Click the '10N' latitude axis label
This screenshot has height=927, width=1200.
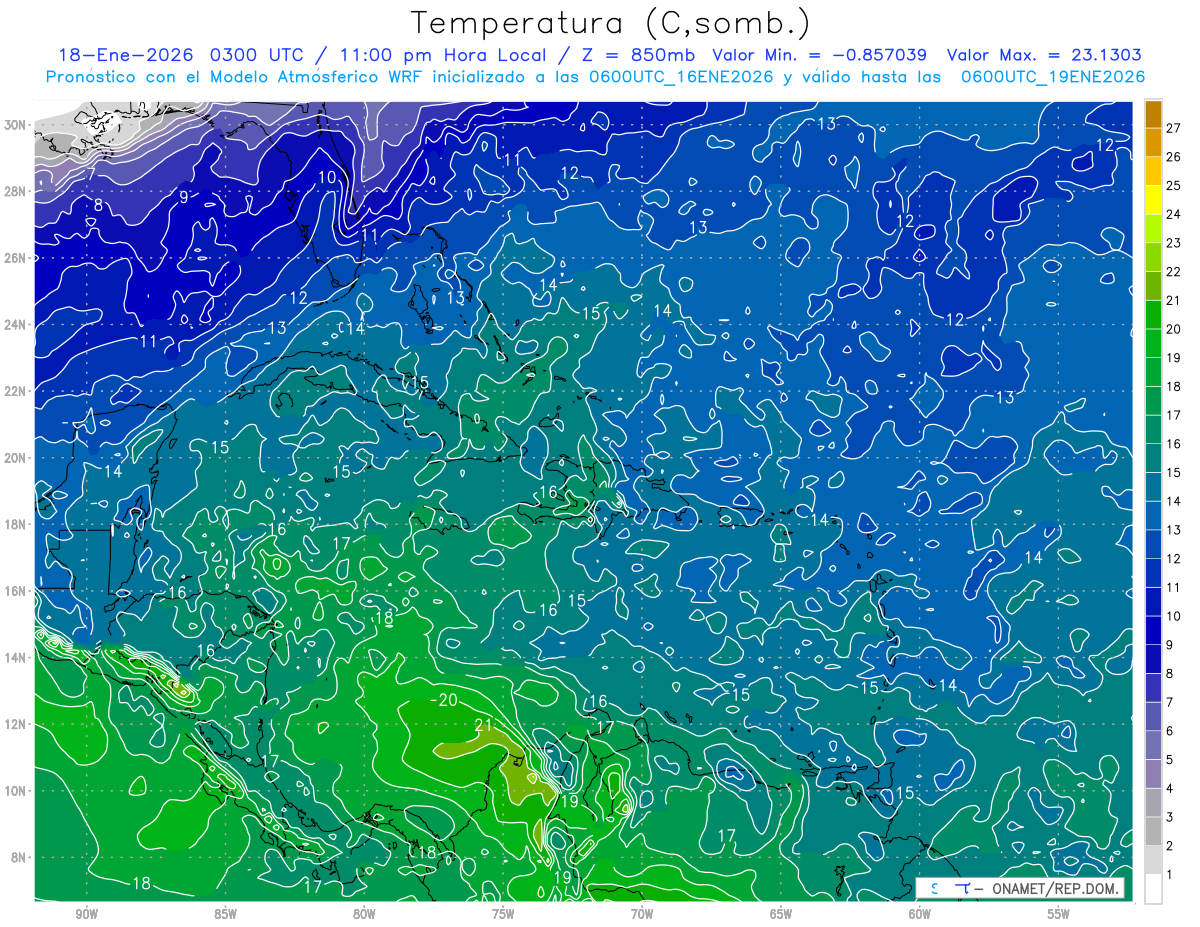click(15, 790)
